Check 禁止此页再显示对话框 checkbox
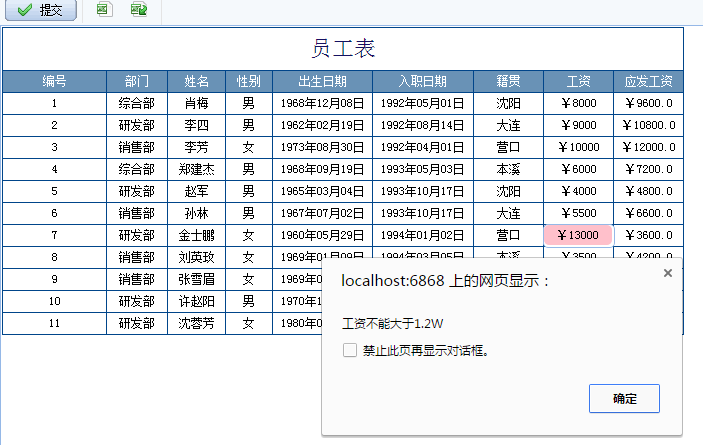 [350, 350]
